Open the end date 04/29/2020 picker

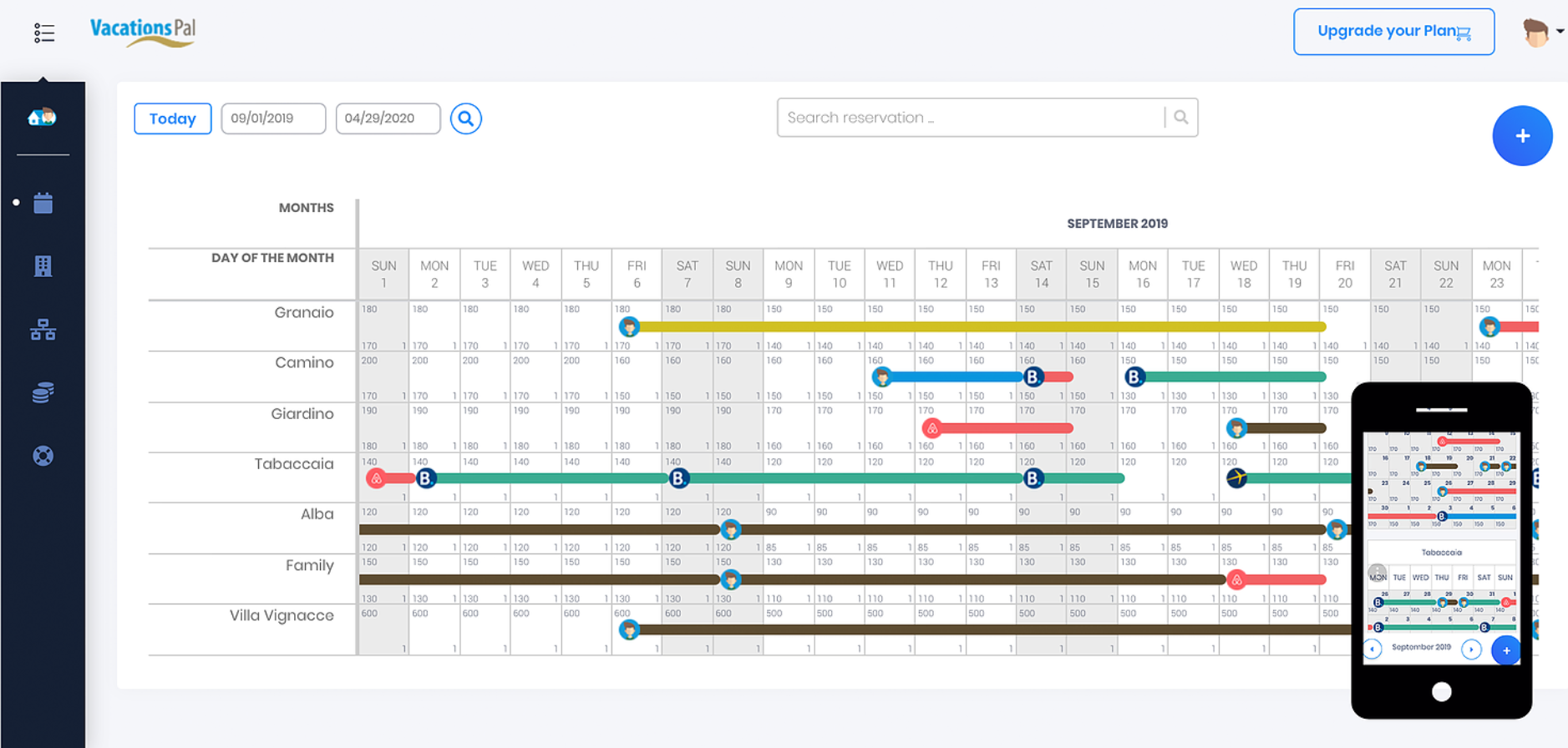pos(388,119)
